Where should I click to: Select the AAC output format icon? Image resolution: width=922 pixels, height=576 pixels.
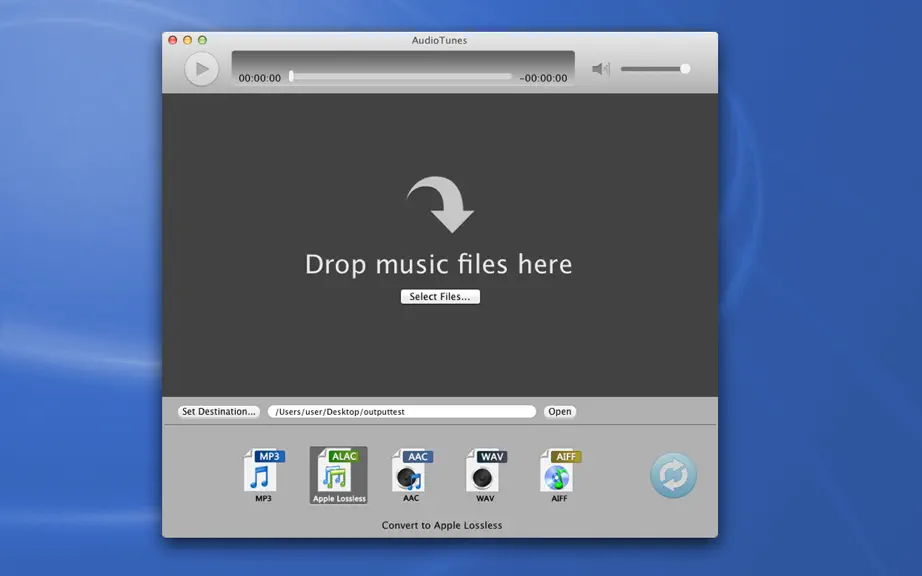click(x=412, y=475)
